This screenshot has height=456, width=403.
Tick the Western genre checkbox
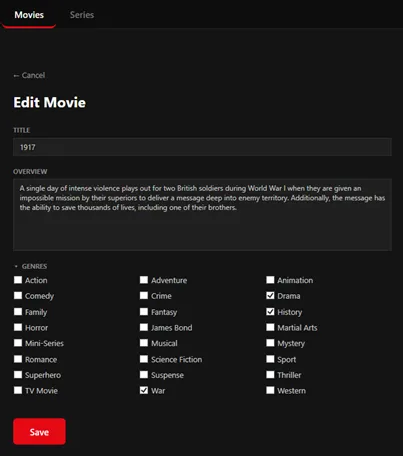tap(270, 390)
